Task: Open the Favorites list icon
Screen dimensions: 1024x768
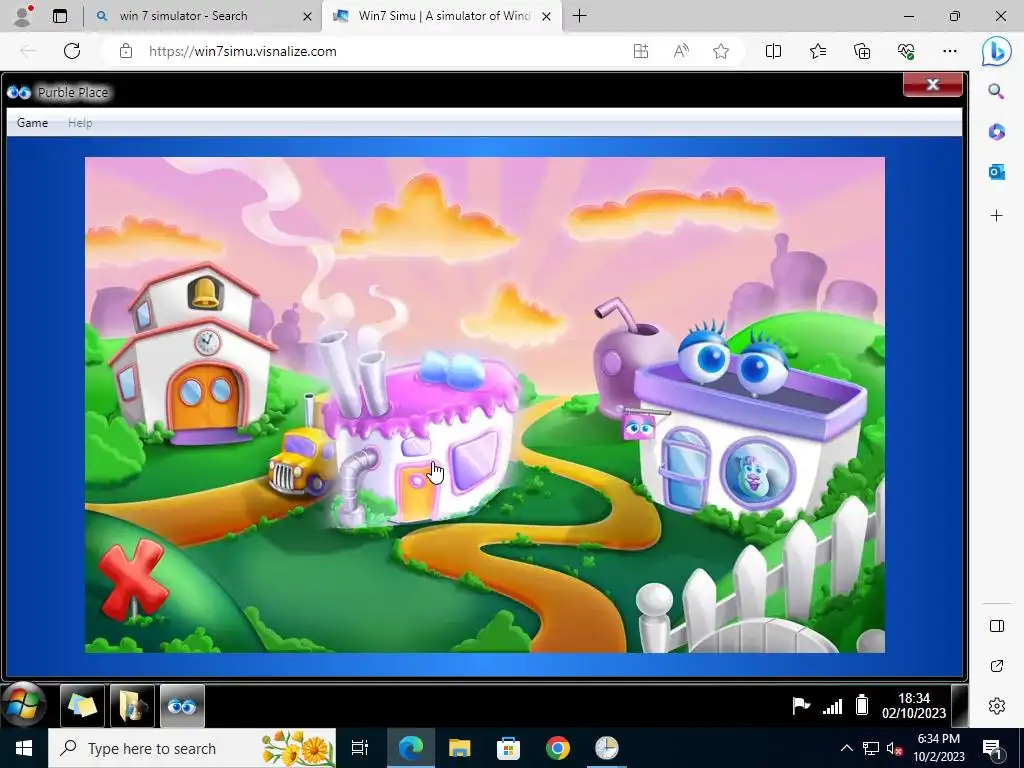Action: click(818, 51)
